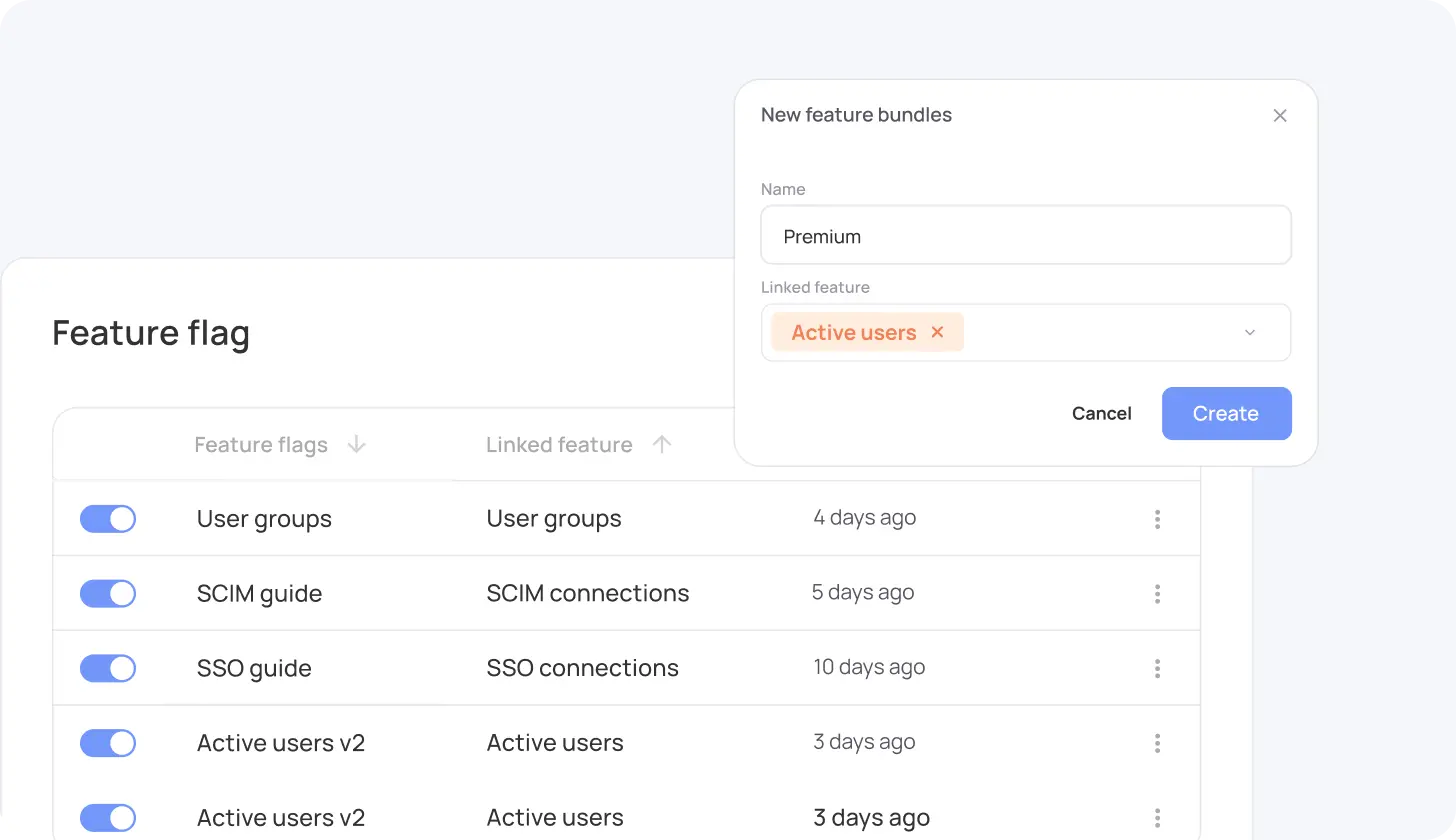
Task: Open the SSO guide row three-dot menu
Action: (x=1157, y=668)
